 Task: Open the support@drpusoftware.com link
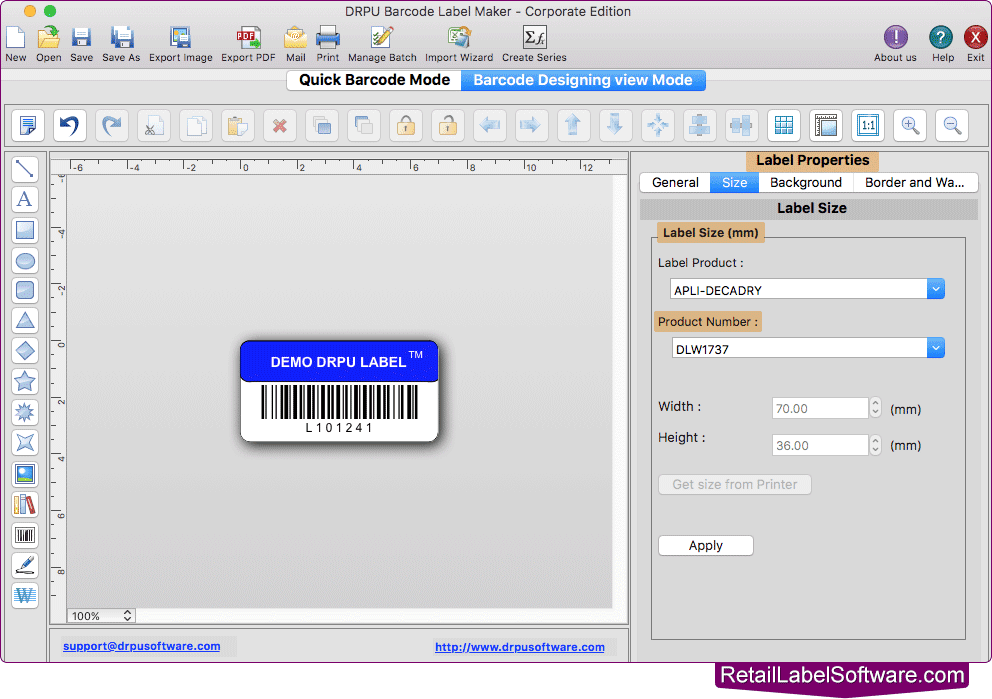click(142, 646)
